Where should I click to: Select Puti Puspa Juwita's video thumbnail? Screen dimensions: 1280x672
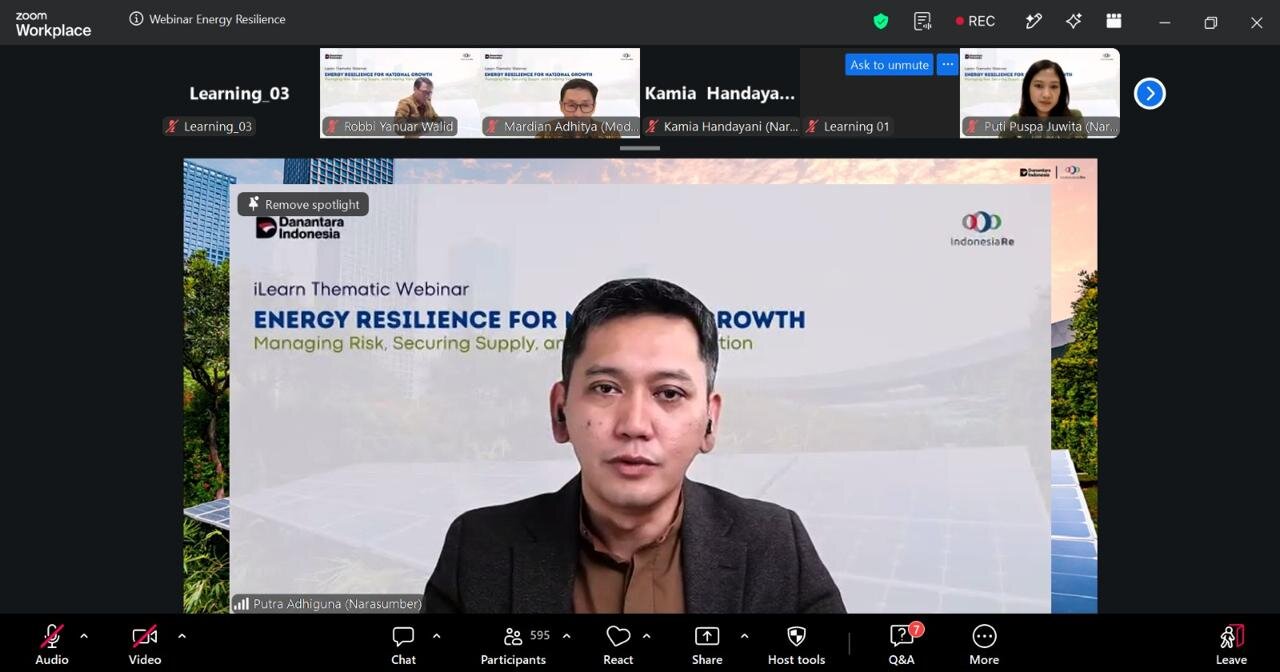click(x=1040, y=93)
